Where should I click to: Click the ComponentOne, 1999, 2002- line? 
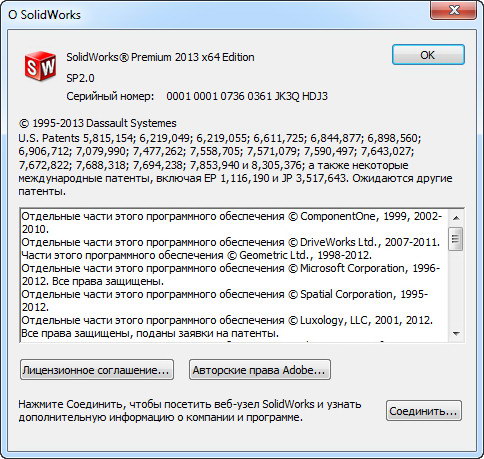tap(232, 216)
